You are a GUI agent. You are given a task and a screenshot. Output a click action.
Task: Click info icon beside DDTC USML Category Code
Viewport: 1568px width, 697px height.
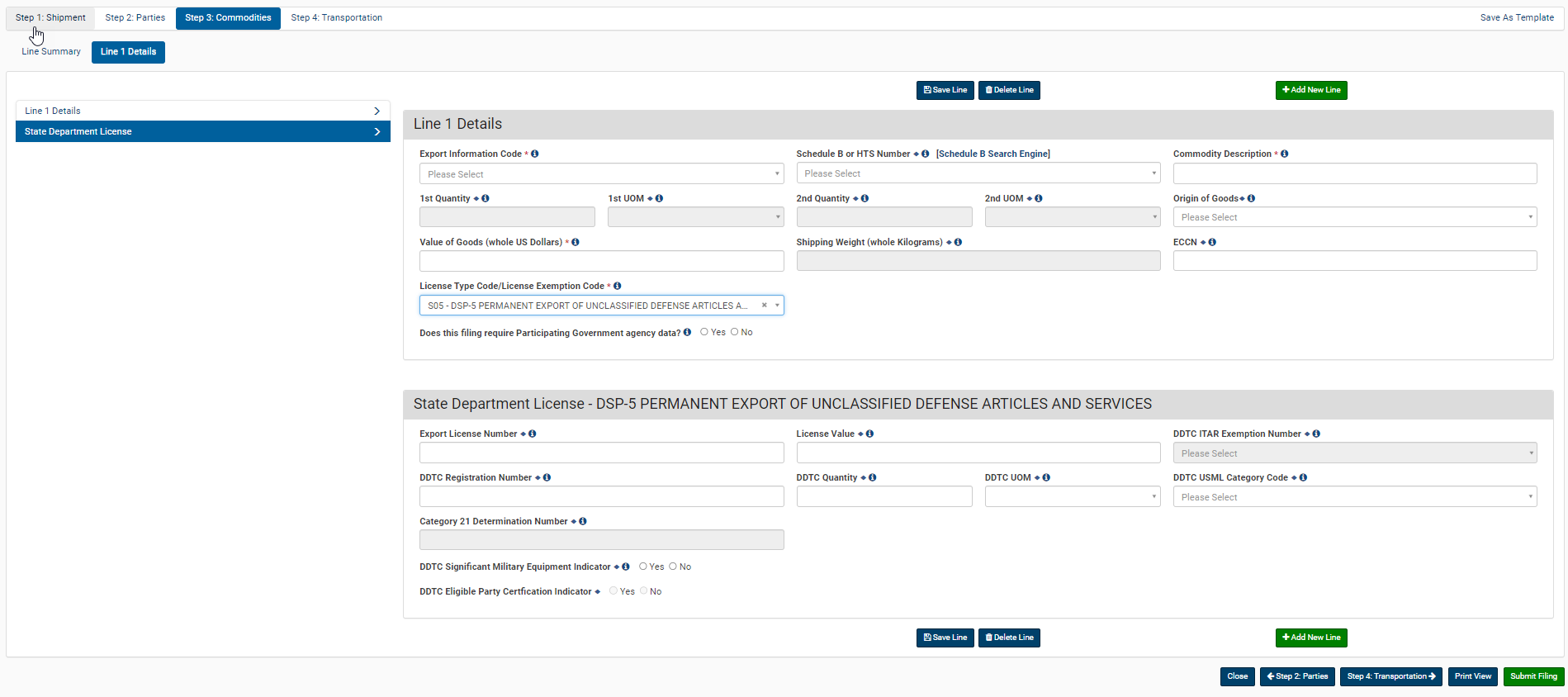pos(1303,477)
